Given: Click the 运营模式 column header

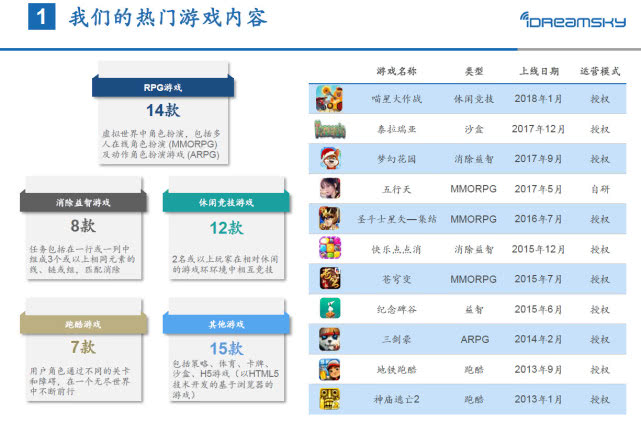Looking at the screenshot, I should pyautogui.click(x=600, y=71).
